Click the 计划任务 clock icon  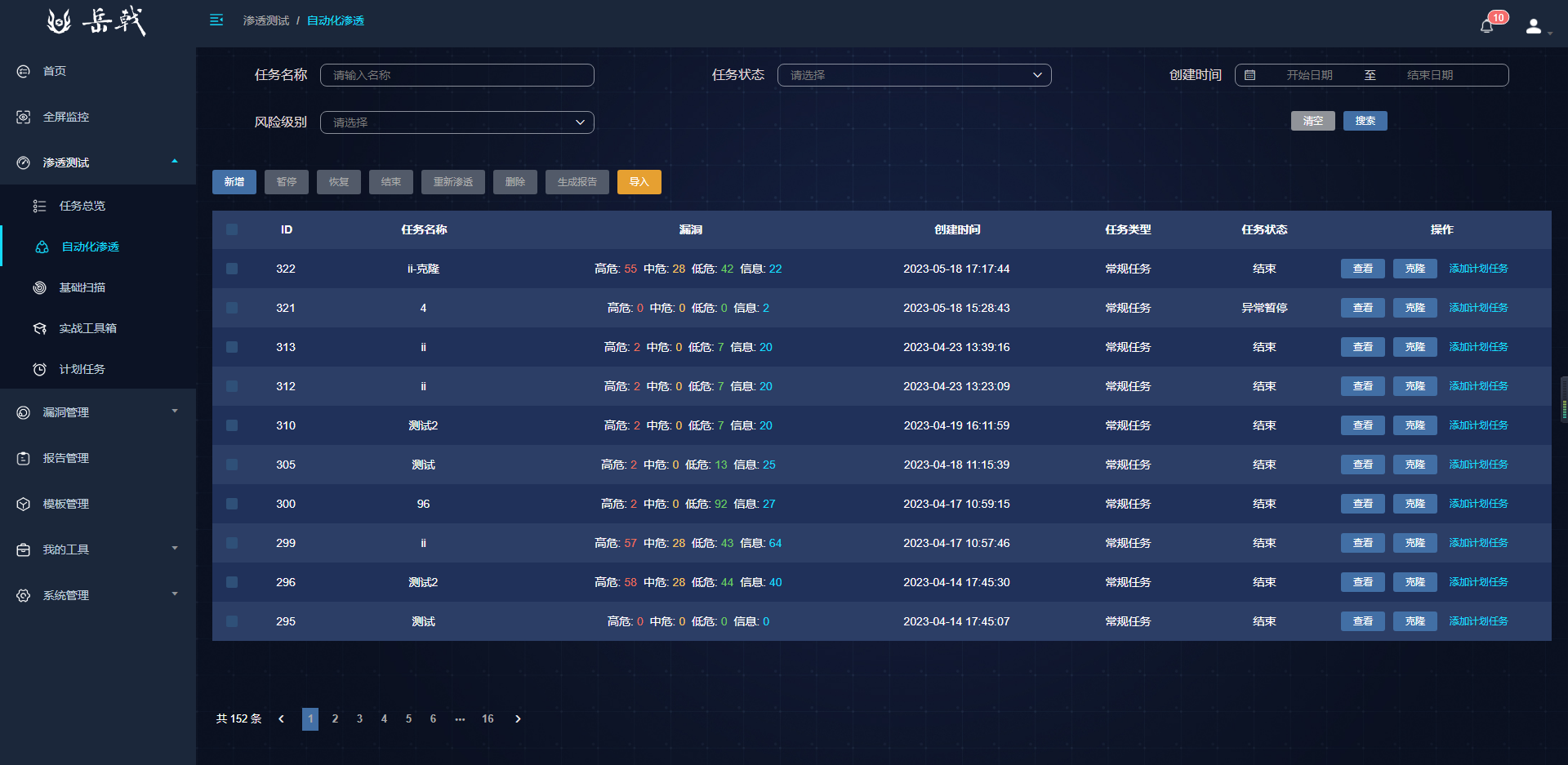pos(39,369)
